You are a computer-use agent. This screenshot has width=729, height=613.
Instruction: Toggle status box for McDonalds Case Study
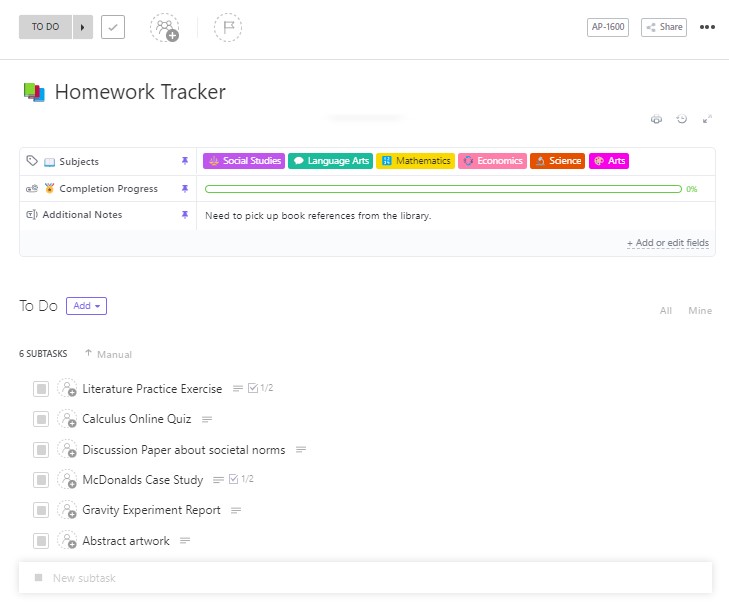click(x=41, y=480)
